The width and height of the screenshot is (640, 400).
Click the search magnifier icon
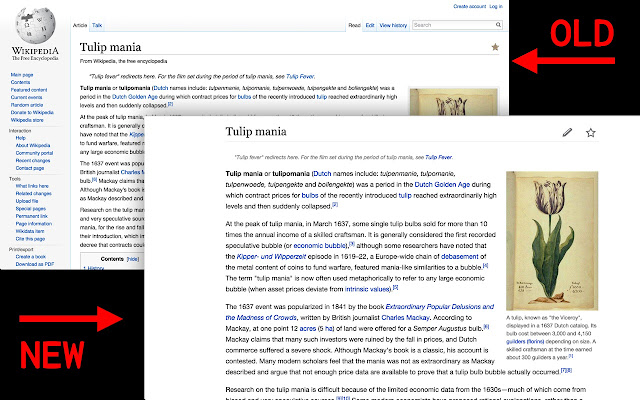click(x=498, y=25)
